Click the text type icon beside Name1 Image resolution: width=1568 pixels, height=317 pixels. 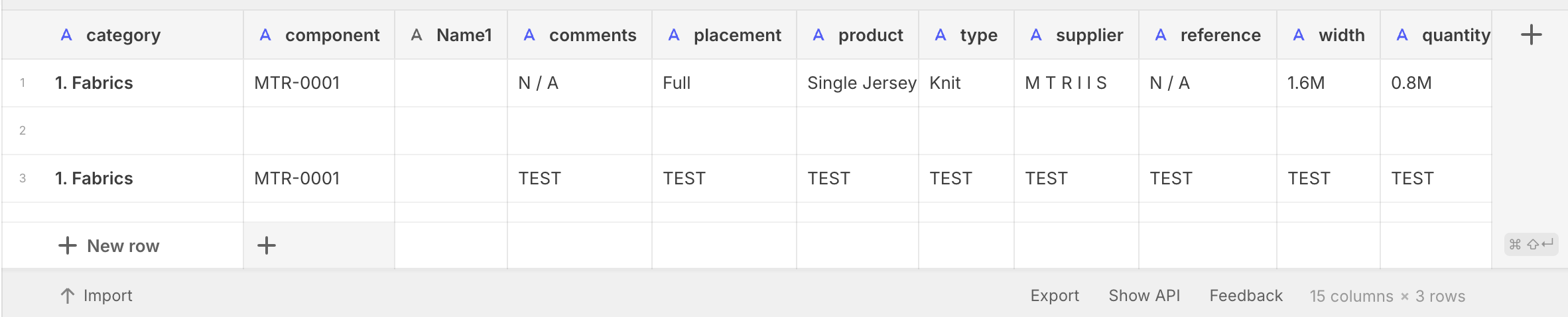(417, 35)
